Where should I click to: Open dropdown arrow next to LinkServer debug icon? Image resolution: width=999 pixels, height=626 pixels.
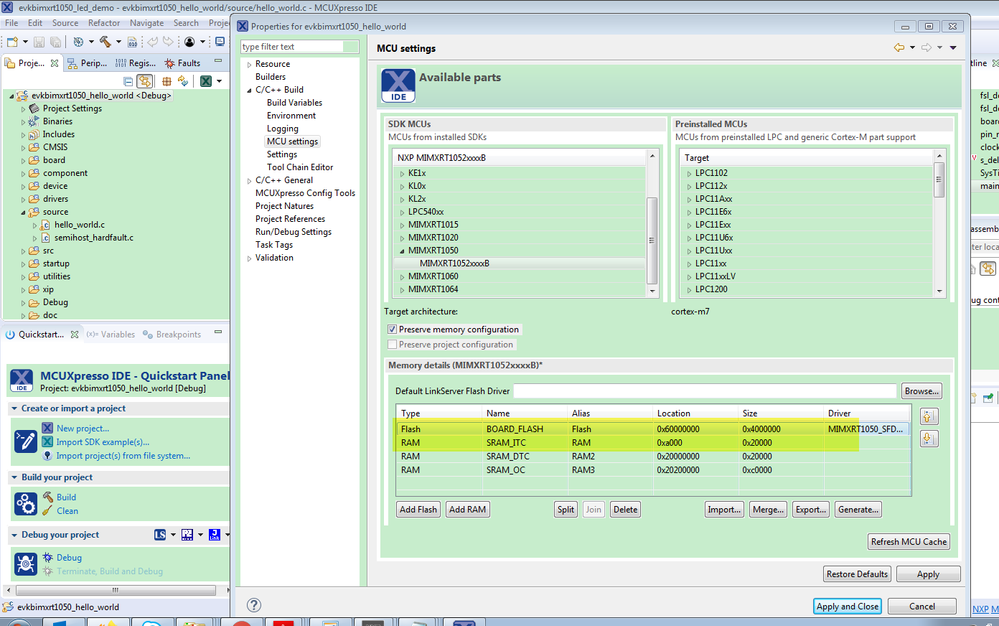tap(173, 535)
